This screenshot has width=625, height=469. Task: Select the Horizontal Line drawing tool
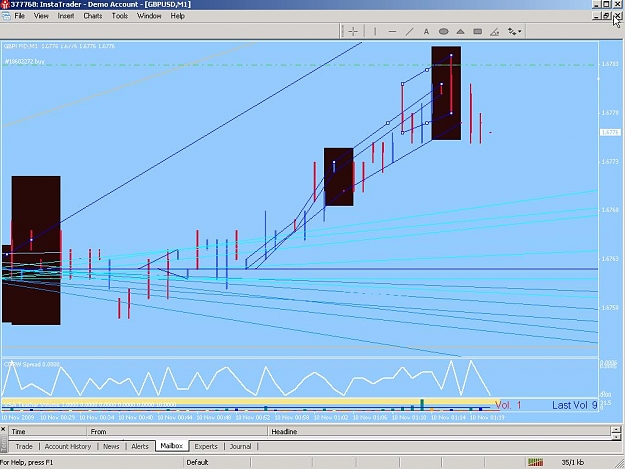(392, 31)
